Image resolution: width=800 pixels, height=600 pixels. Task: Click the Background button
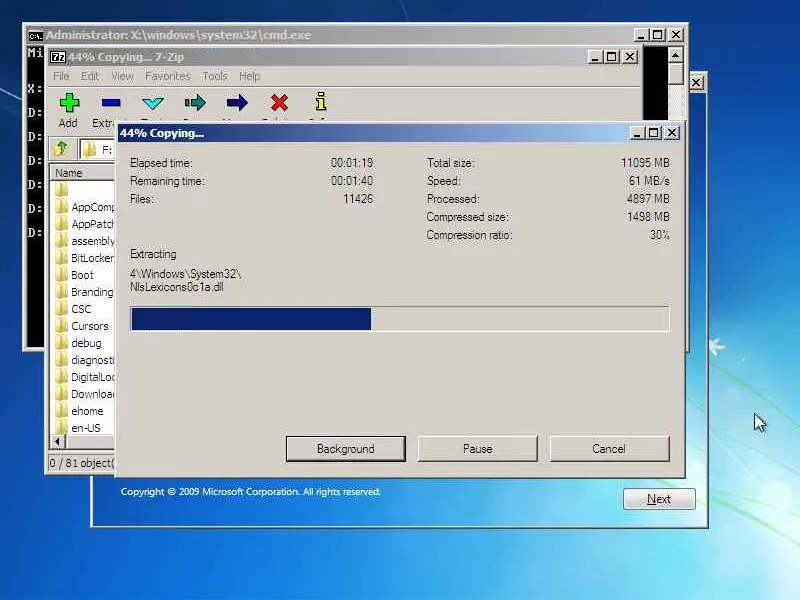click(x=345, y=448)
